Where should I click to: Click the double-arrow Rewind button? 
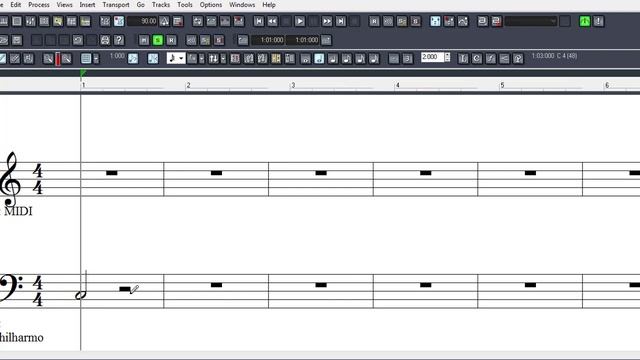pyautogui.click(x=272, y=21)
